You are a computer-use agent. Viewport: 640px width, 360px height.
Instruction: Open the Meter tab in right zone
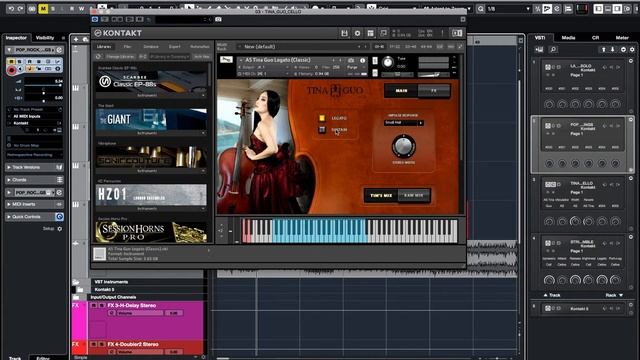(x=622, y=38)
